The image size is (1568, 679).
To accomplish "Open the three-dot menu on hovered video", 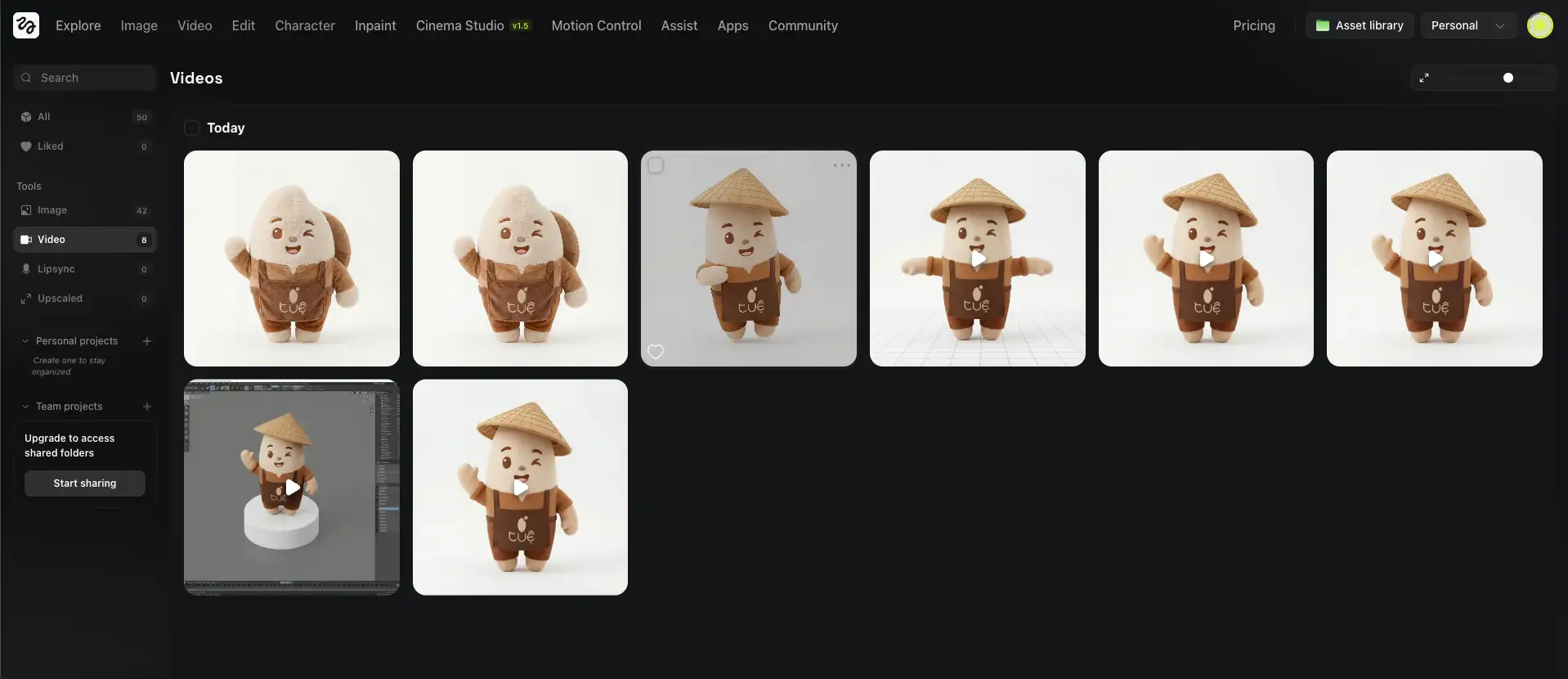I will pos(842,165).
